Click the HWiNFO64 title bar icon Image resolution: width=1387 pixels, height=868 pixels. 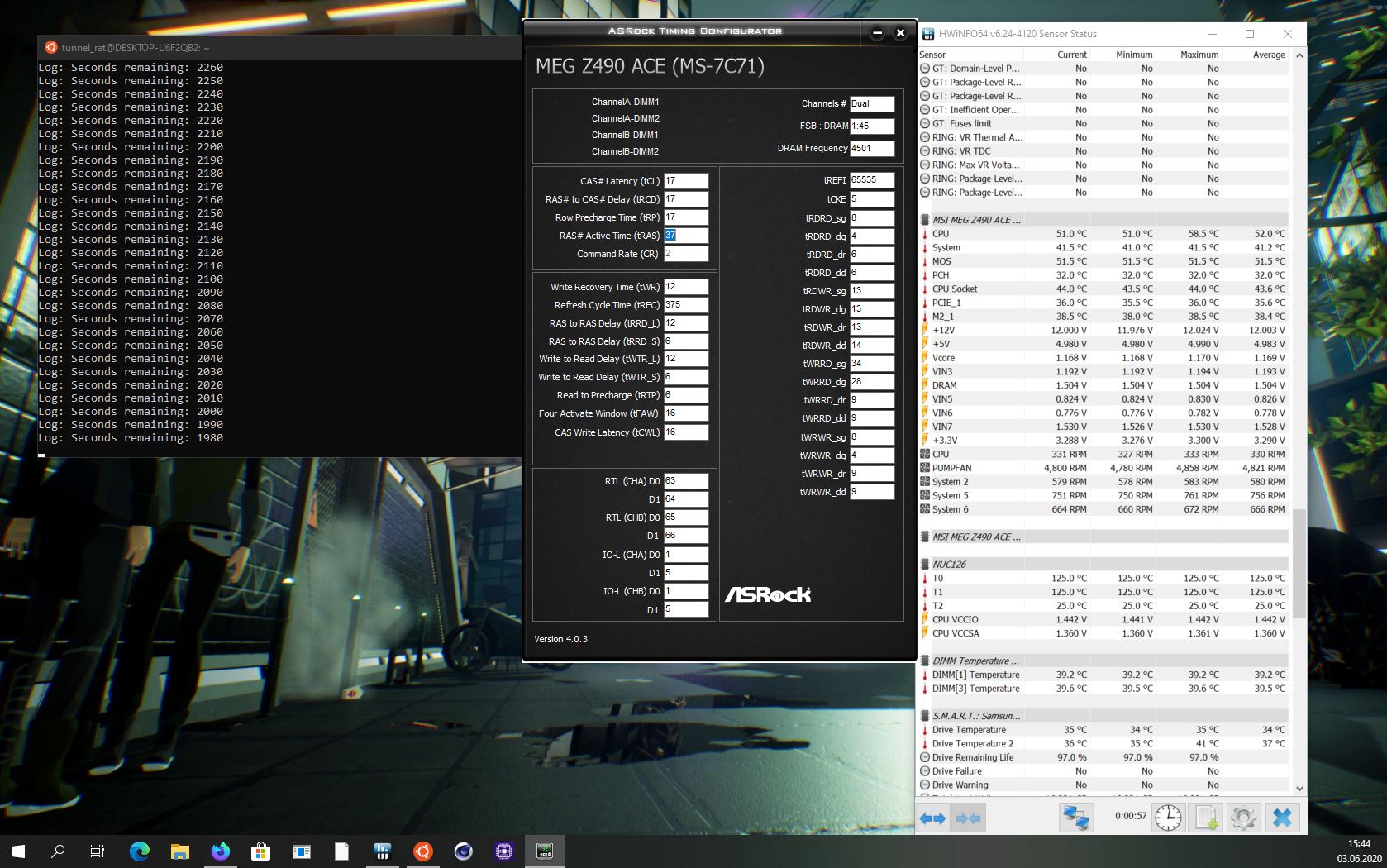point(928,34)
